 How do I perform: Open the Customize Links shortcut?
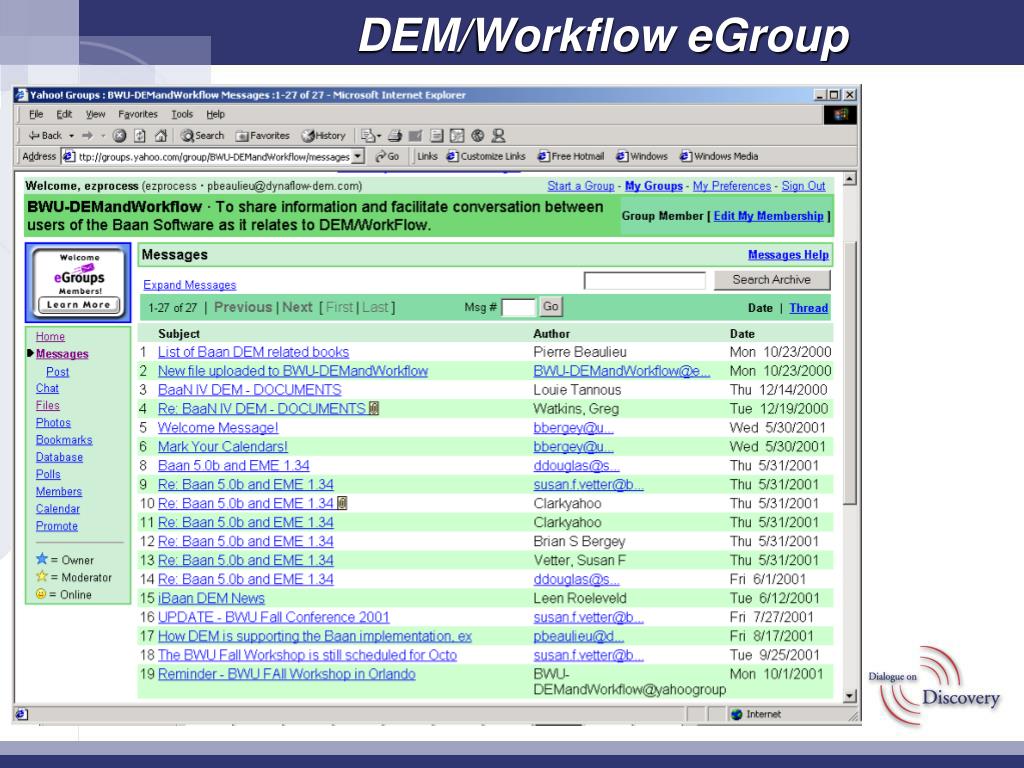pos(486,157)
